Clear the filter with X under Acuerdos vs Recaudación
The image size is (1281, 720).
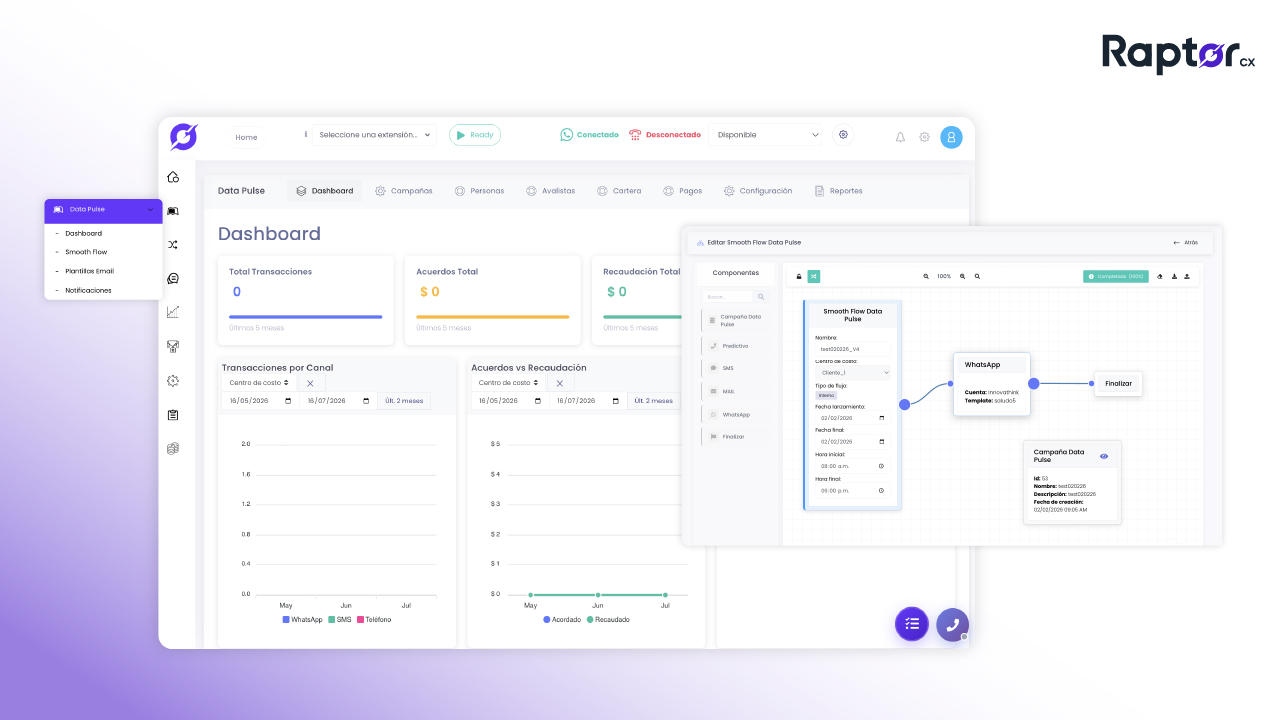[x=560, y=383]
